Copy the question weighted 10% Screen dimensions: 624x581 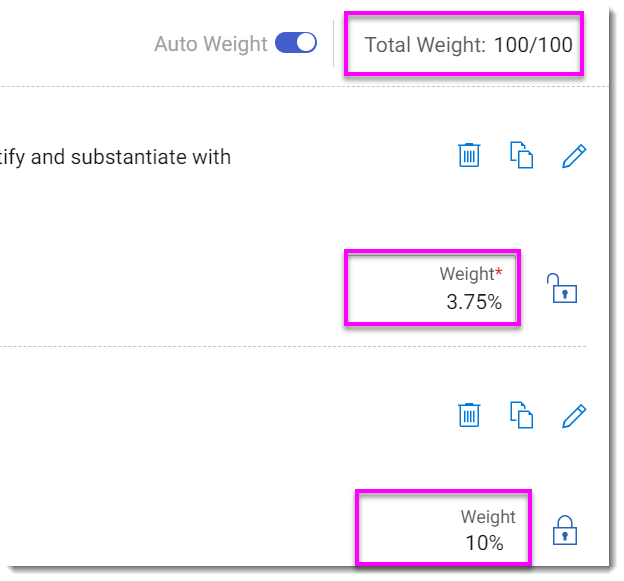click(x=521, y=414)
